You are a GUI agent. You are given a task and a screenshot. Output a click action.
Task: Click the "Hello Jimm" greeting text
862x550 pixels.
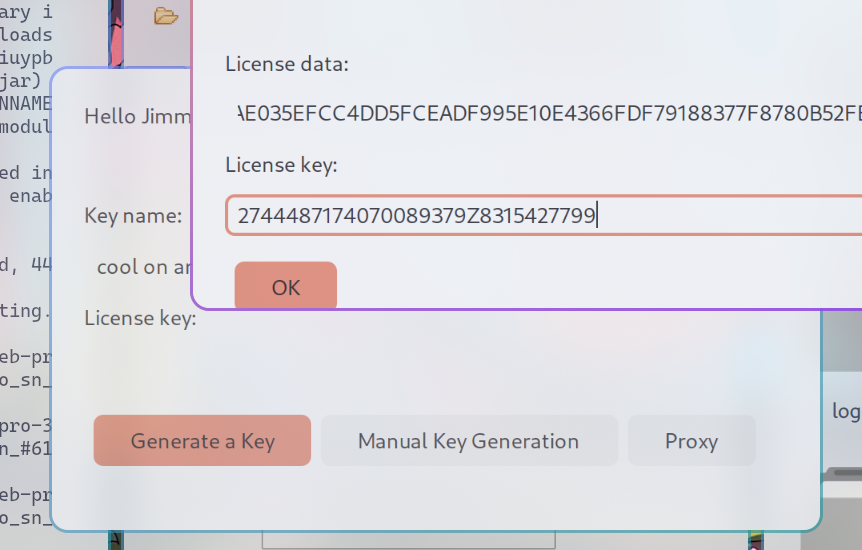(x=137, y=116)
